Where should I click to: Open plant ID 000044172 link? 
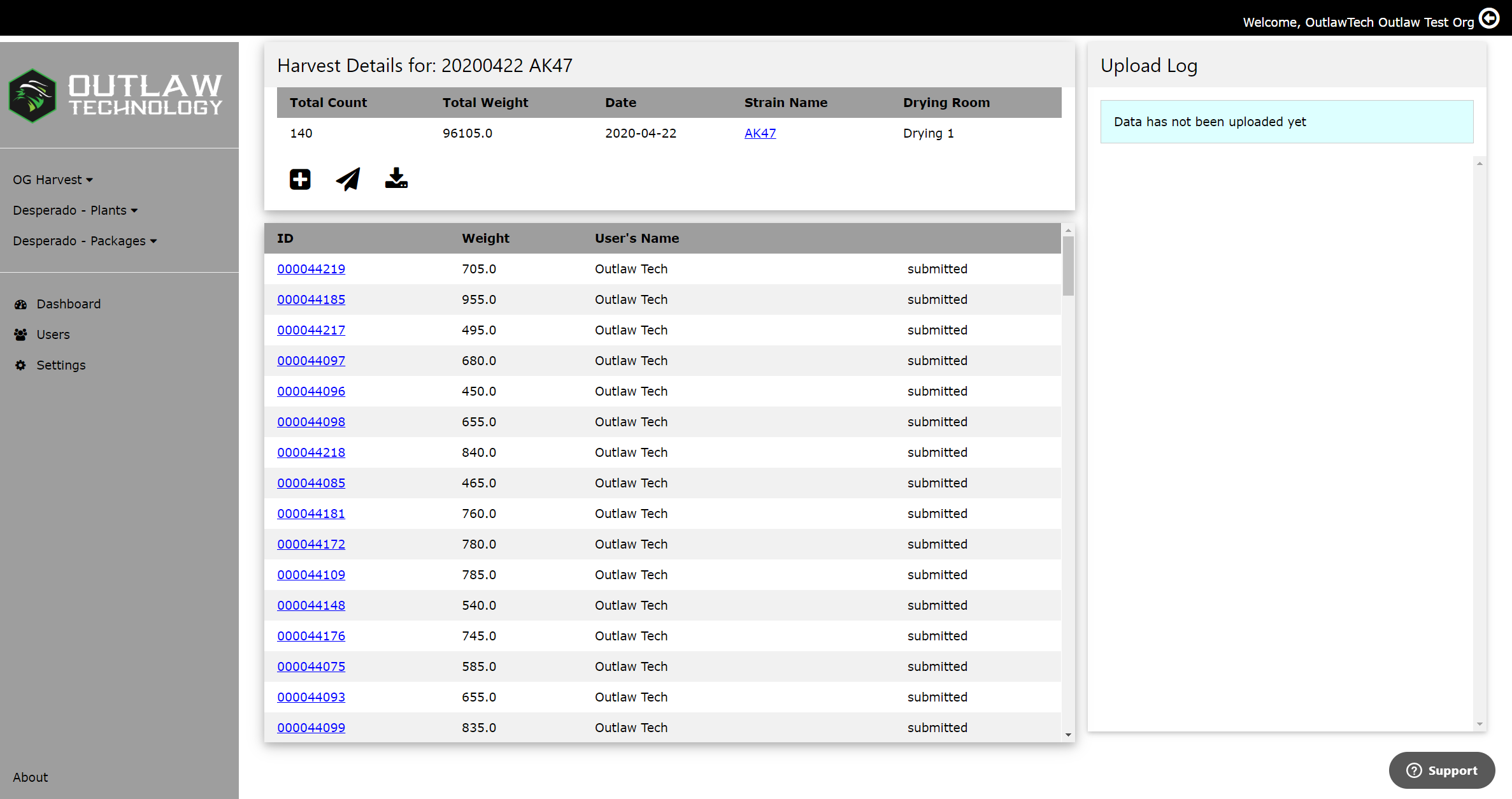tap(311, 544)
